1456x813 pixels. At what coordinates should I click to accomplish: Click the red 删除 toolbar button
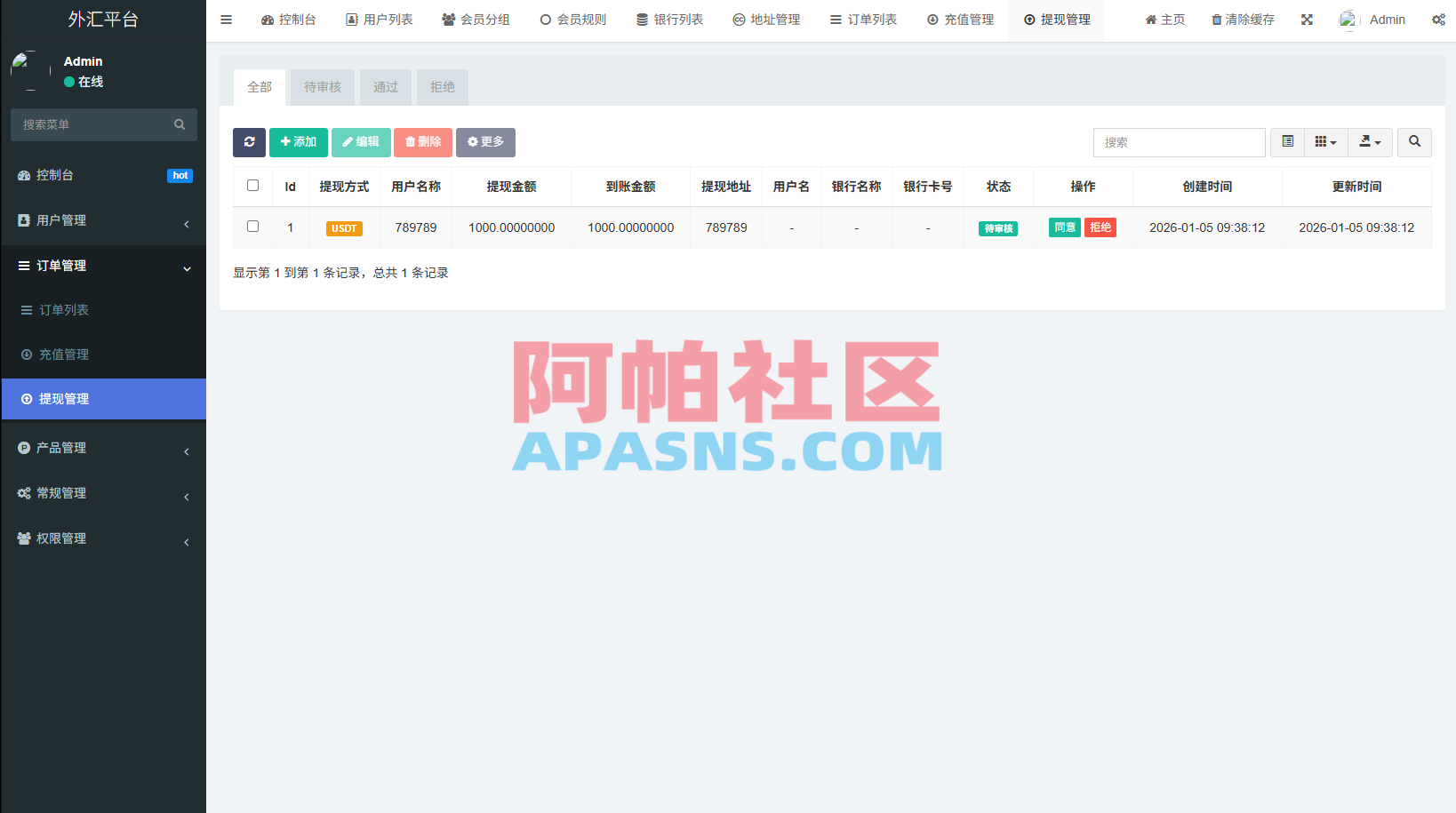pyautogui.click(x=423, y=142)
